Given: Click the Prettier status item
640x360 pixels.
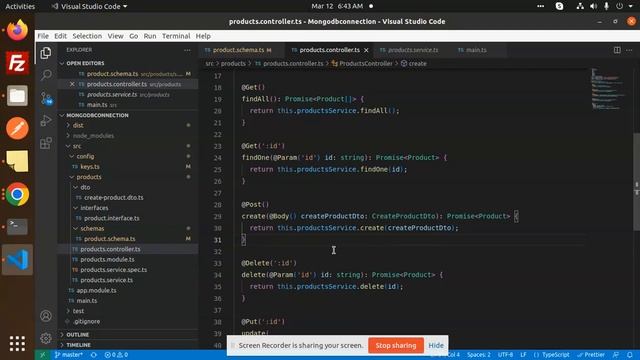Looking at the screenshot, I should coord(591,355).
